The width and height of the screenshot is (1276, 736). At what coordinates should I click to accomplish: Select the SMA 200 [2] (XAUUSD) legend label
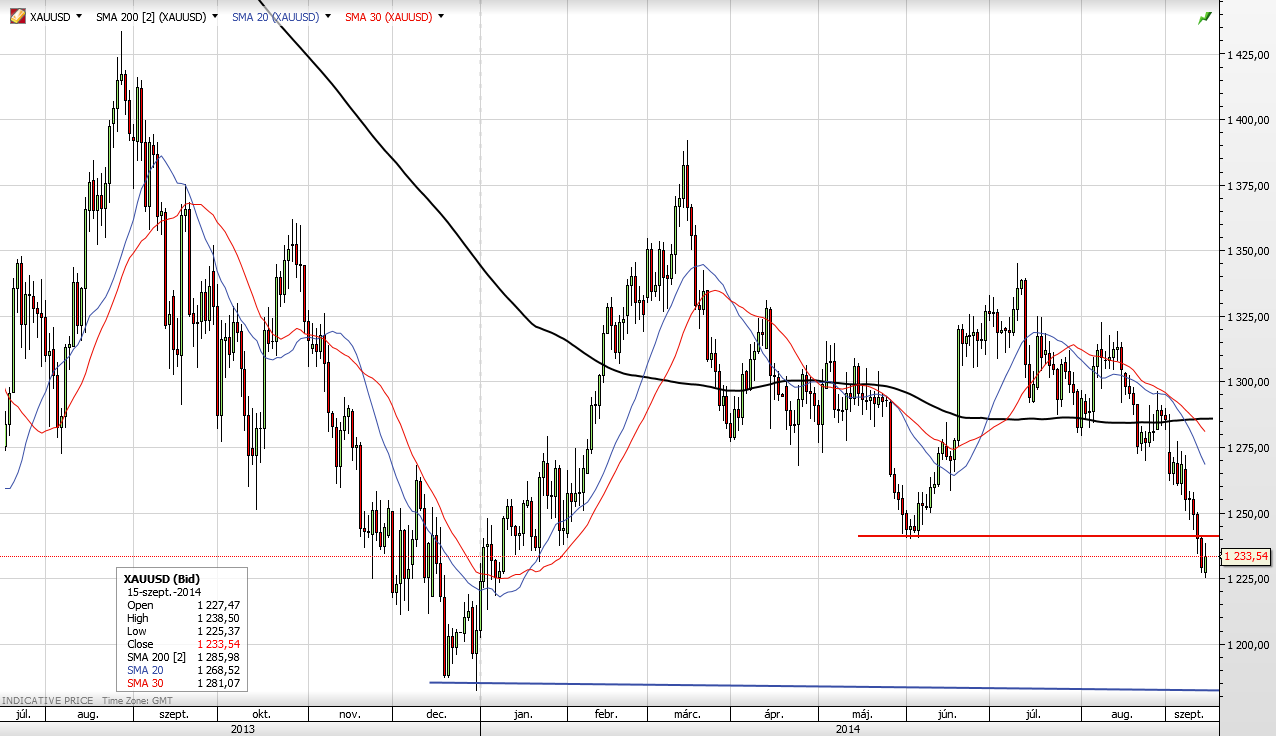(150, 17)
